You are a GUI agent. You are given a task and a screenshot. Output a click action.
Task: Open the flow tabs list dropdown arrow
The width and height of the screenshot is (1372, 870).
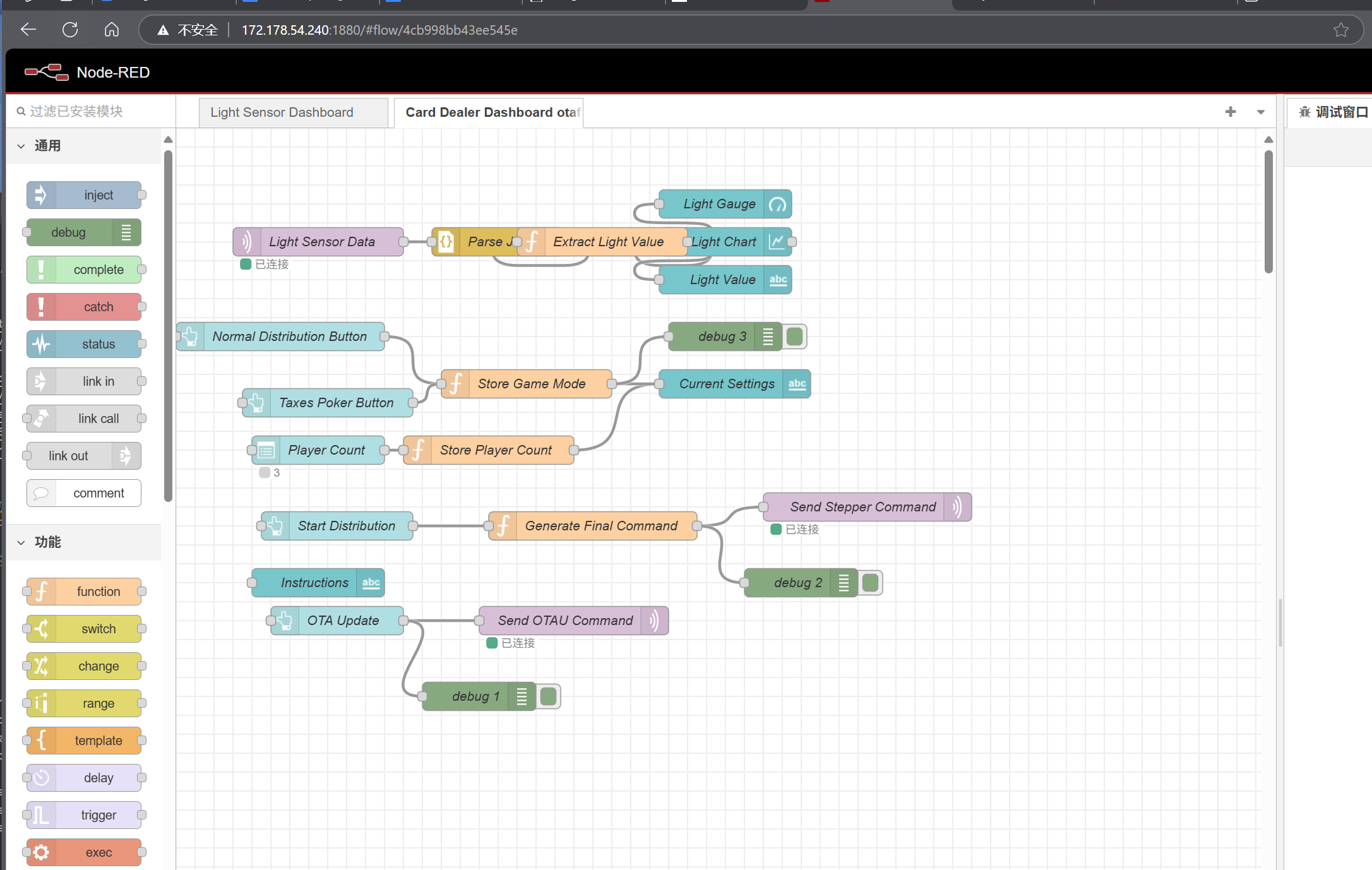pos(1261,112)
